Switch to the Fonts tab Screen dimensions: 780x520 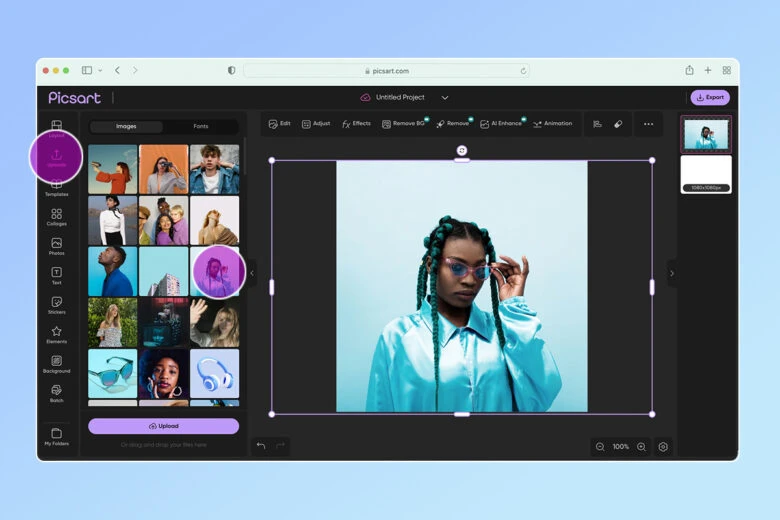coord(201,127)
